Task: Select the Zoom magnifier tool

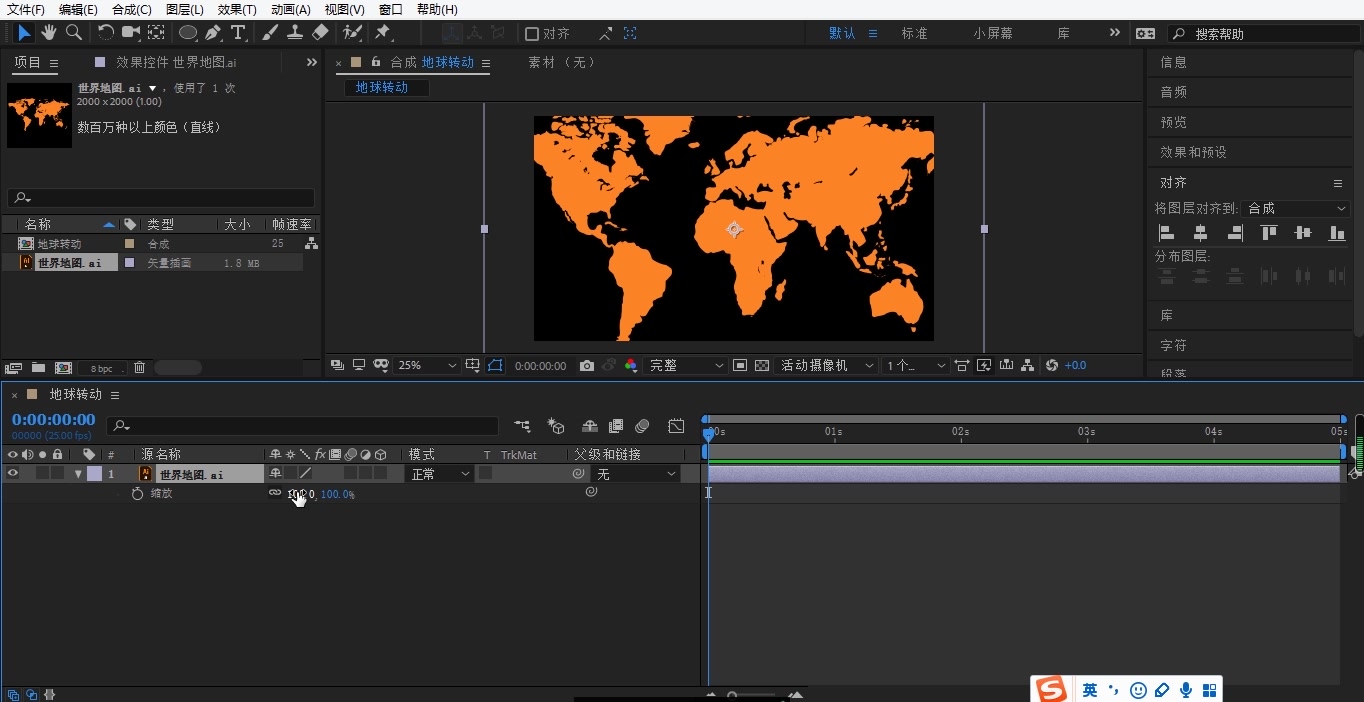Action: (x=74, y=33)
